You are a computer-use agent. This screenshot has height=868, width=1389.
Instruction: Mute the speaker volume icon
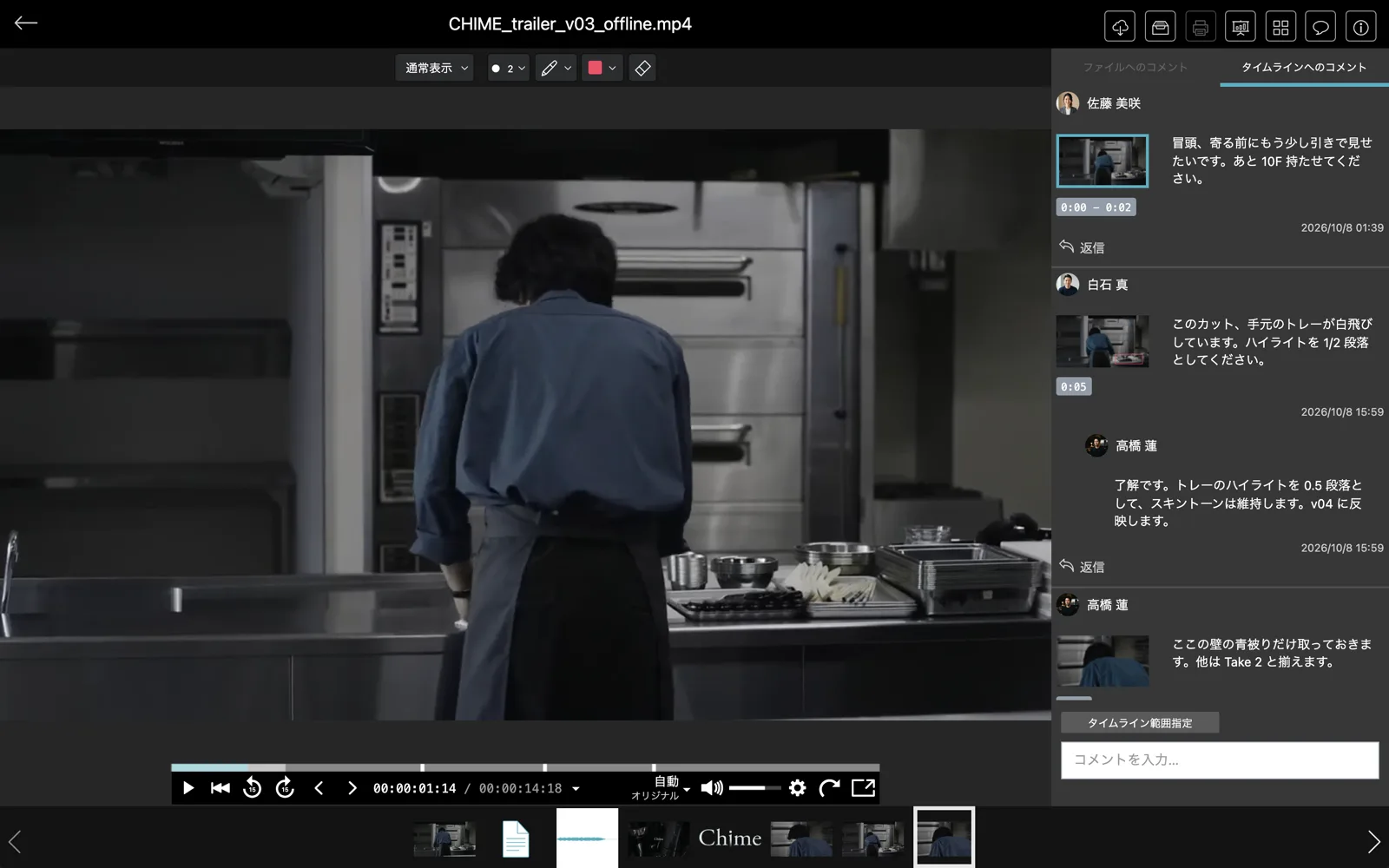(712, 788)
